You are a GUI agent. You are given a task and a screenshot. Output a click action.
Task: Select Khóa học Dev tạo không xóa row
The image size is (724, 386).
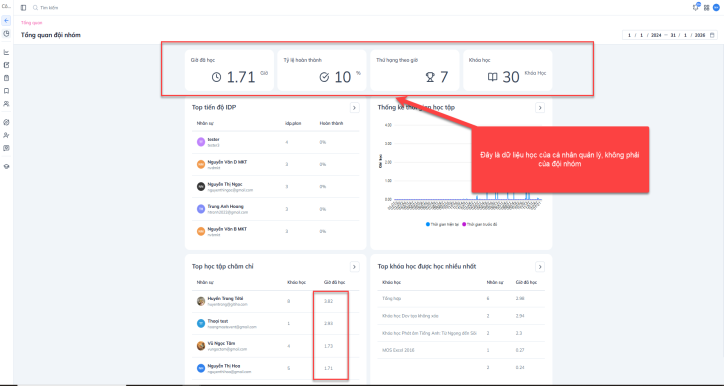pyautogui.click(x=461, y=316)
